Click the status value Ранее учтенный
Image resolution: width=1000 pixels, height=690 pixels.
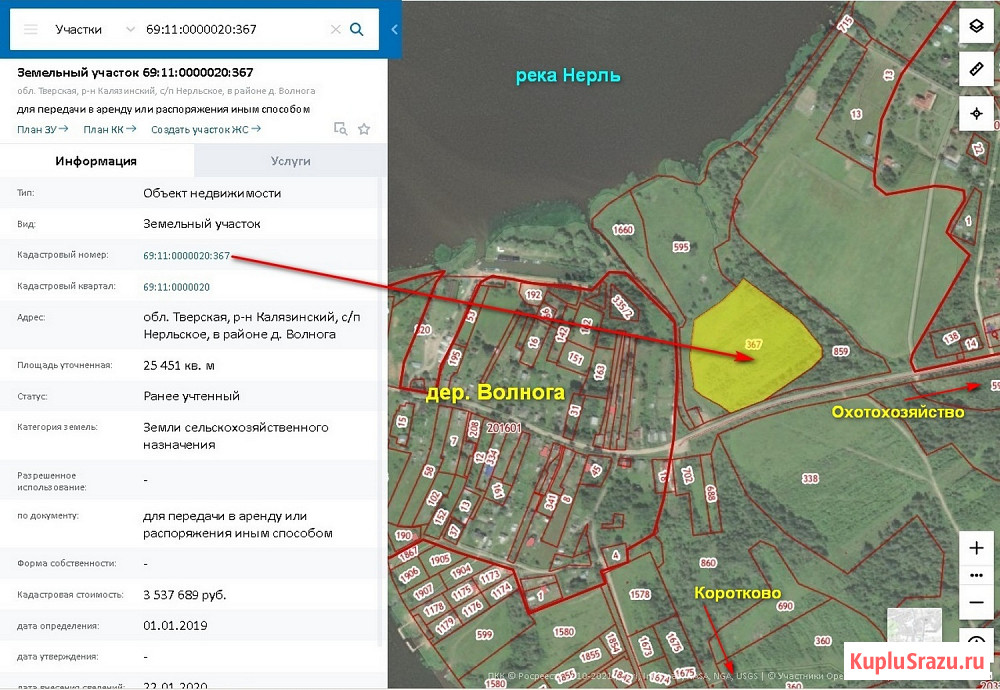[191, 396]
